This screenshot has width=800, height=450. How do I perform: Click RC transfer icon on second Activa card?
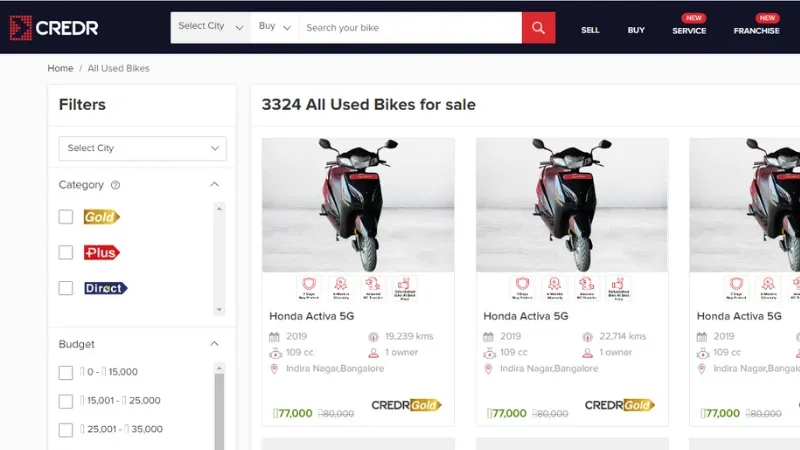point(587,288)
